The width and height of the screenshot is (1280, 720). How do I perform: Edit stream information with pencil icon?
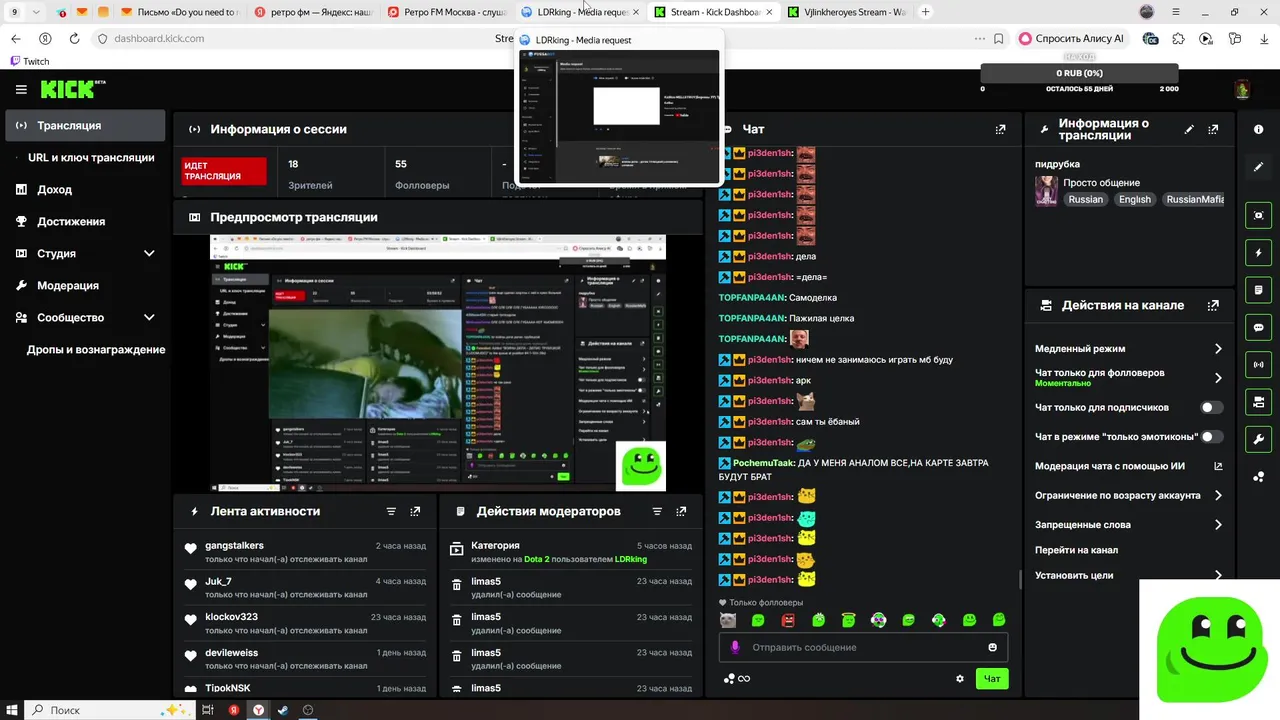tap(1189, 129)
